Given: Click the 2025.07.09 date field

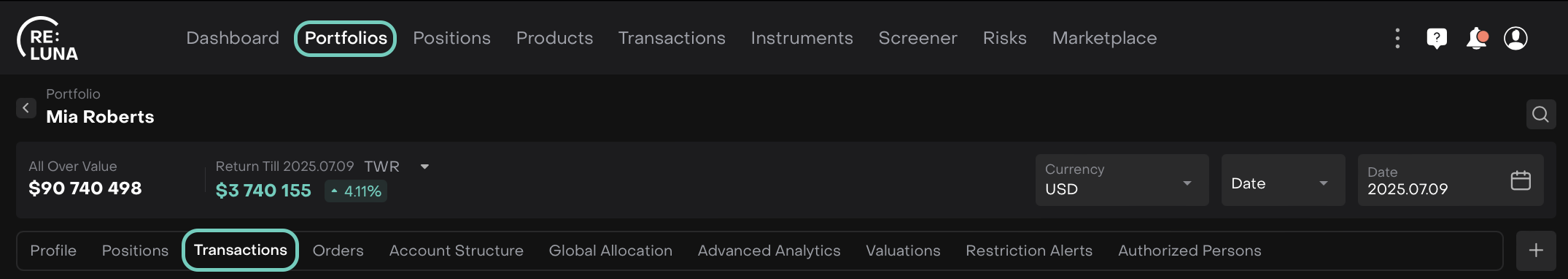Looking at the screenshot, I should pos(1450,180).
